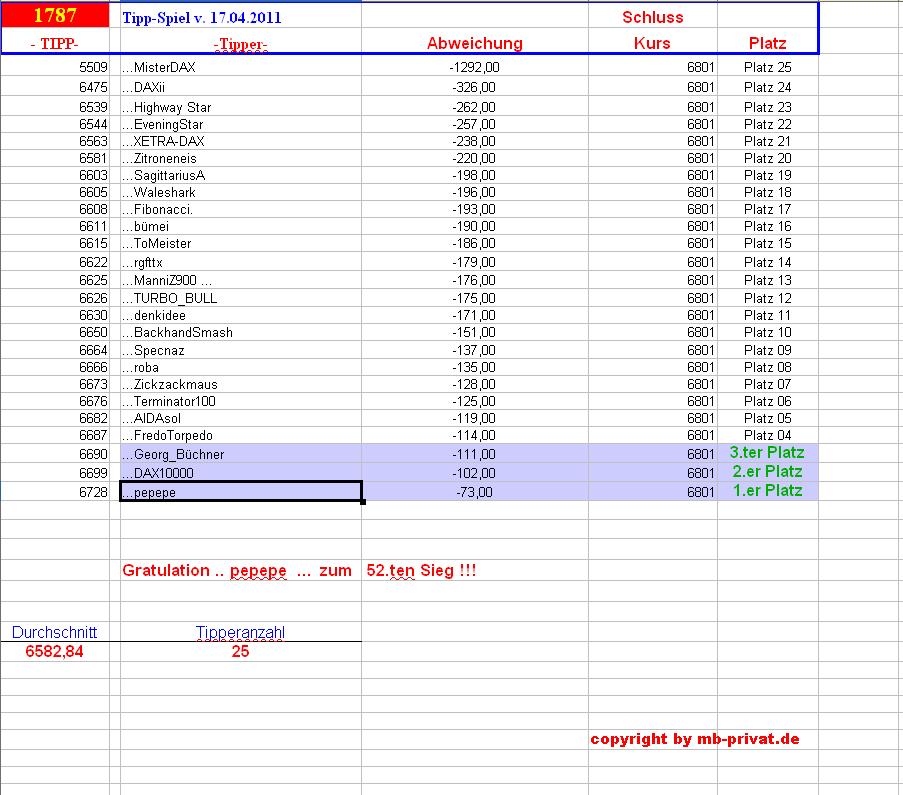
Task: Click the Tipperanzahl count of 25
Action: tap(240, 649)
